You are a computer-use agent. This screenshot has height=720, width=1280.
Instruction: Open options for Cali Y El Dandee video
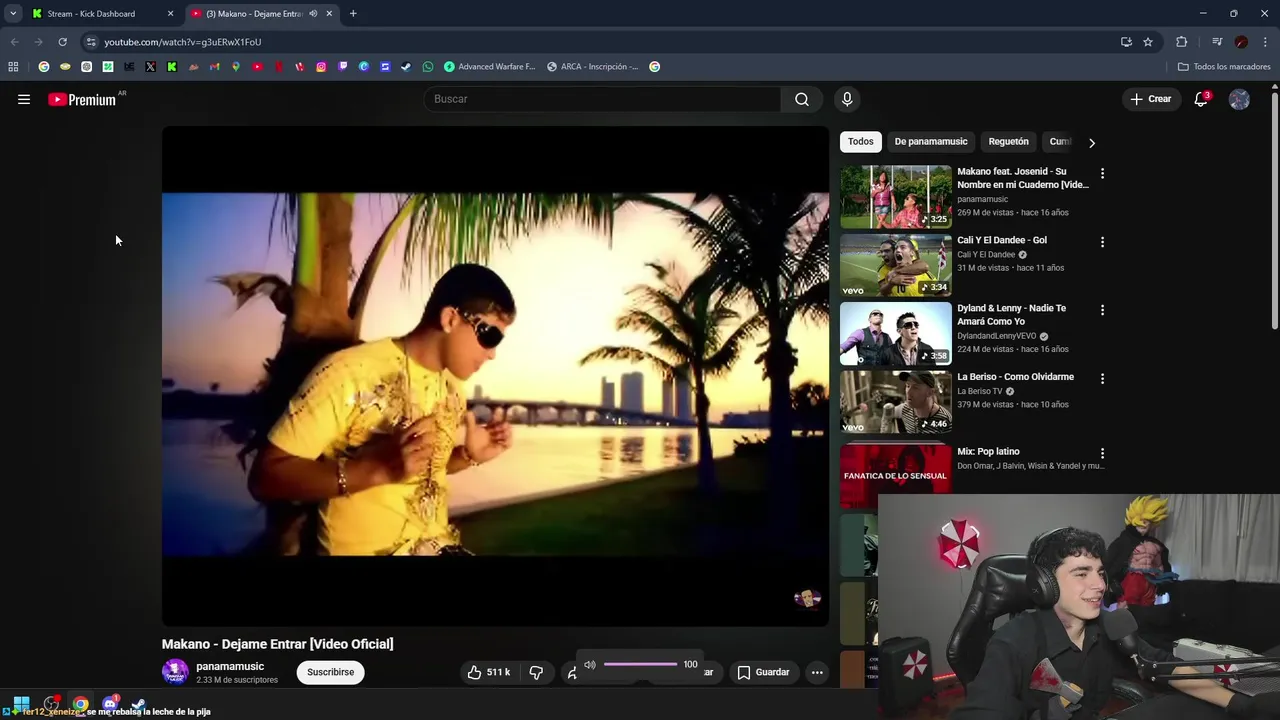coord(1102,242)
